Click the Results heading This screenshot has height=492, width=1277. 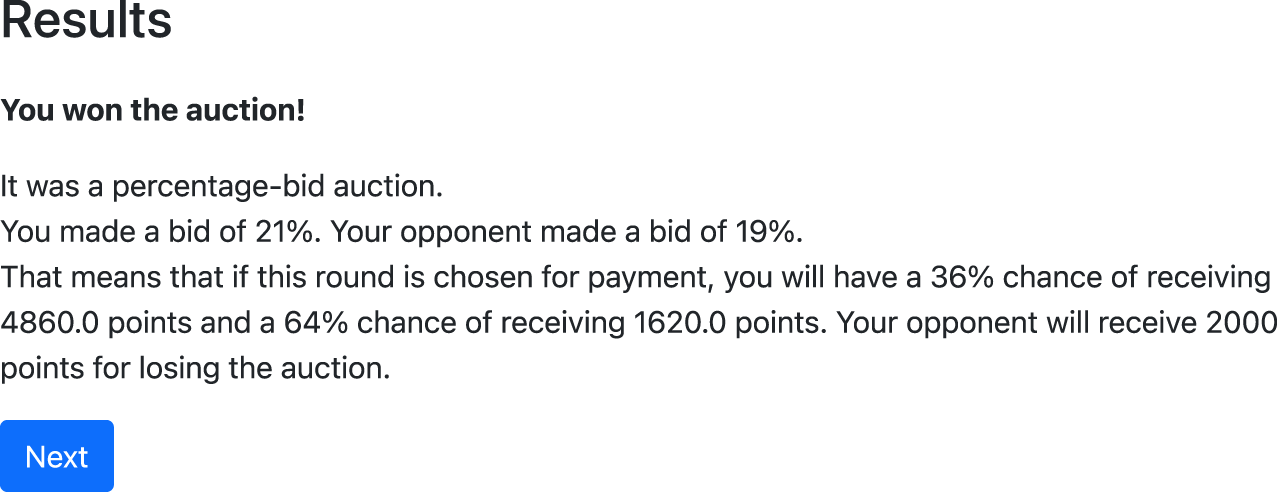(x=87, y=21)
